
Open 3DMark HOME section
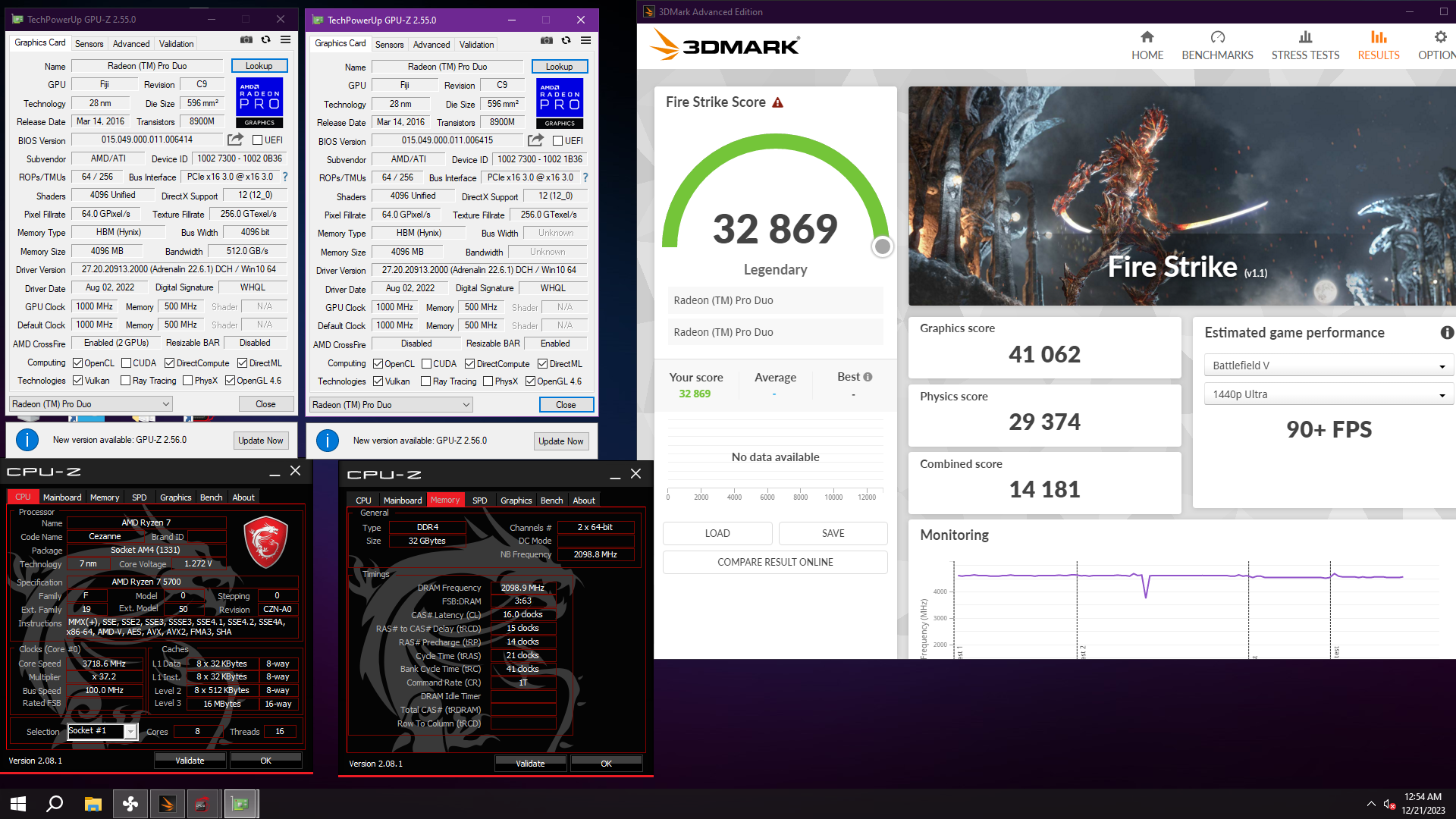pos(1147,45)
